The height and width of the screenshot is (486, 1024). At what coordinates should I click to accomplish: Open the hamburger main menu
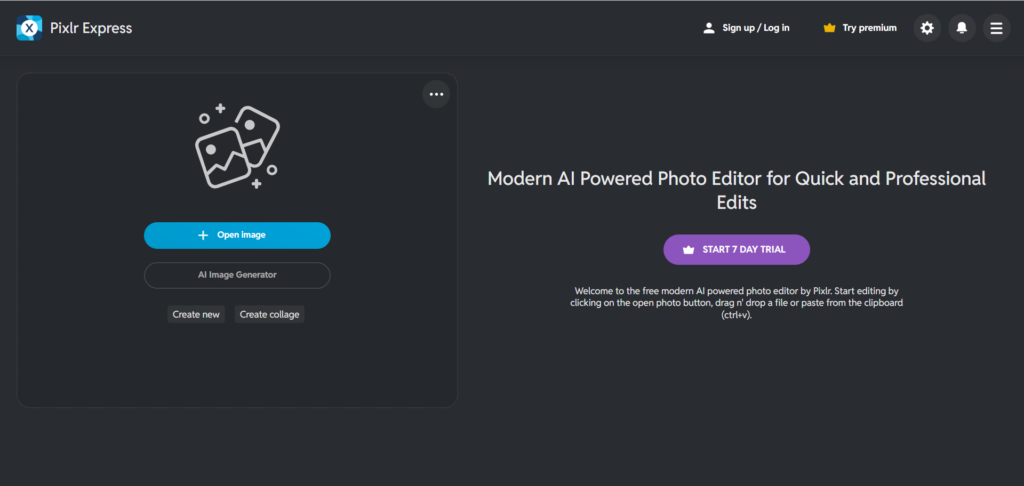click(997, 28)
